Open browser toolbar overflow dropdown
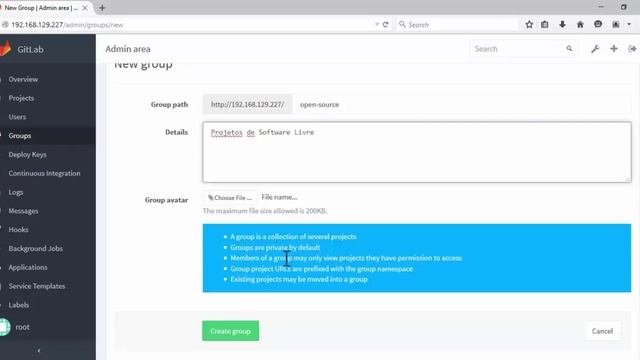 point(629,24)
